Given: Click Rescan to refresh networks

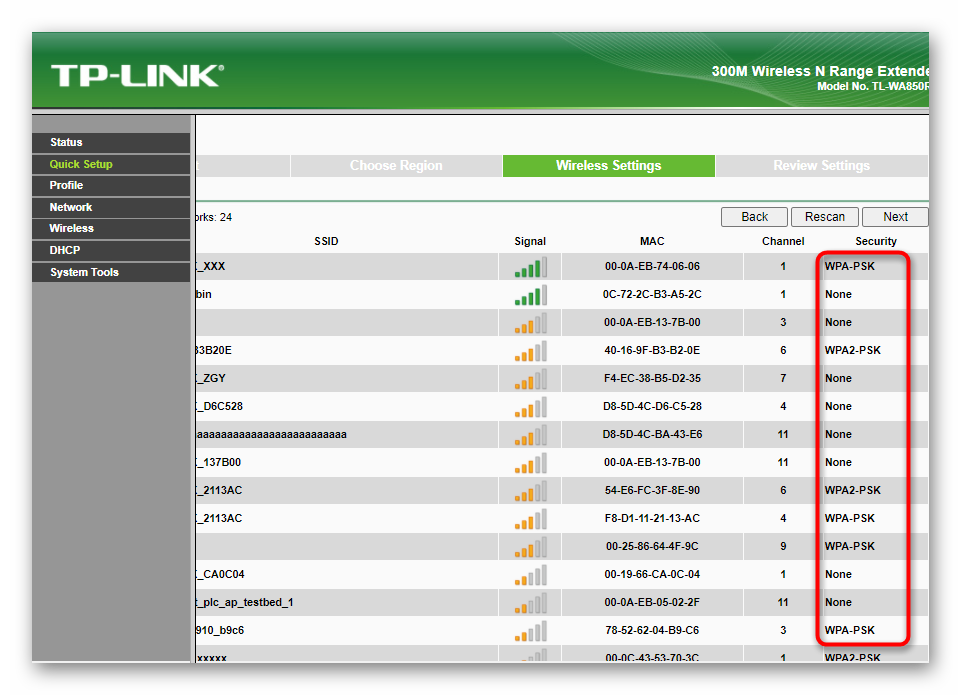Looking at the screenshot, I should click(x=824, y=217).
